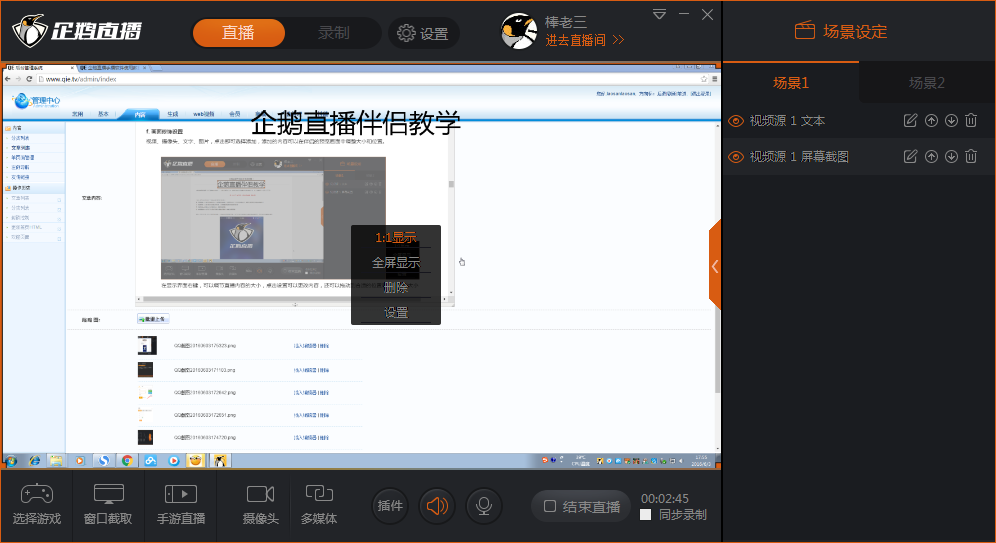Open the title bar dropdown menu arrow
Viewport: 996px width, 543px height.
pyautogui.click(x=659, y=14)
